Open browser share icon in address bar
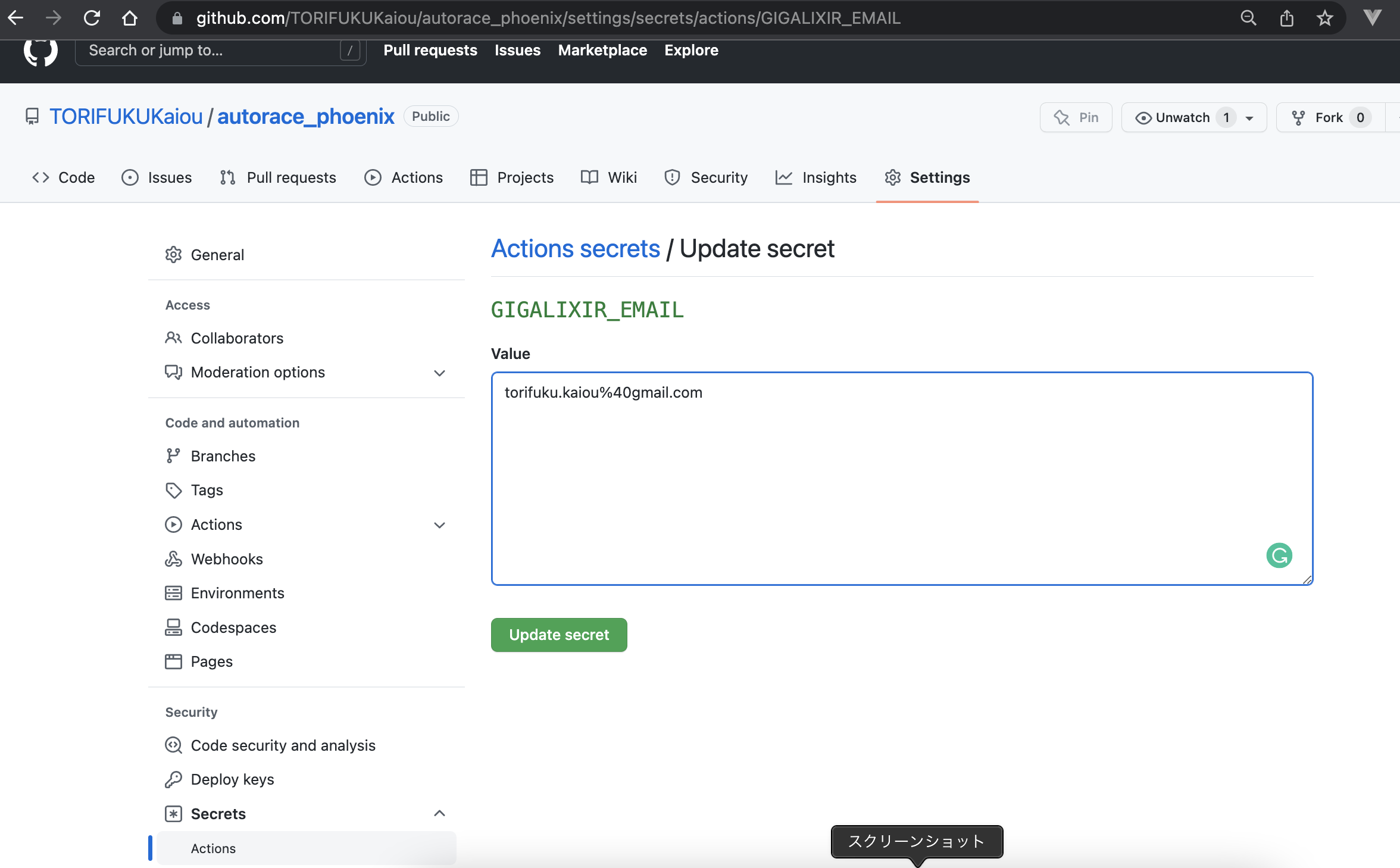1400x868 pixels. pyautogui.click(x=1286, y=18)
